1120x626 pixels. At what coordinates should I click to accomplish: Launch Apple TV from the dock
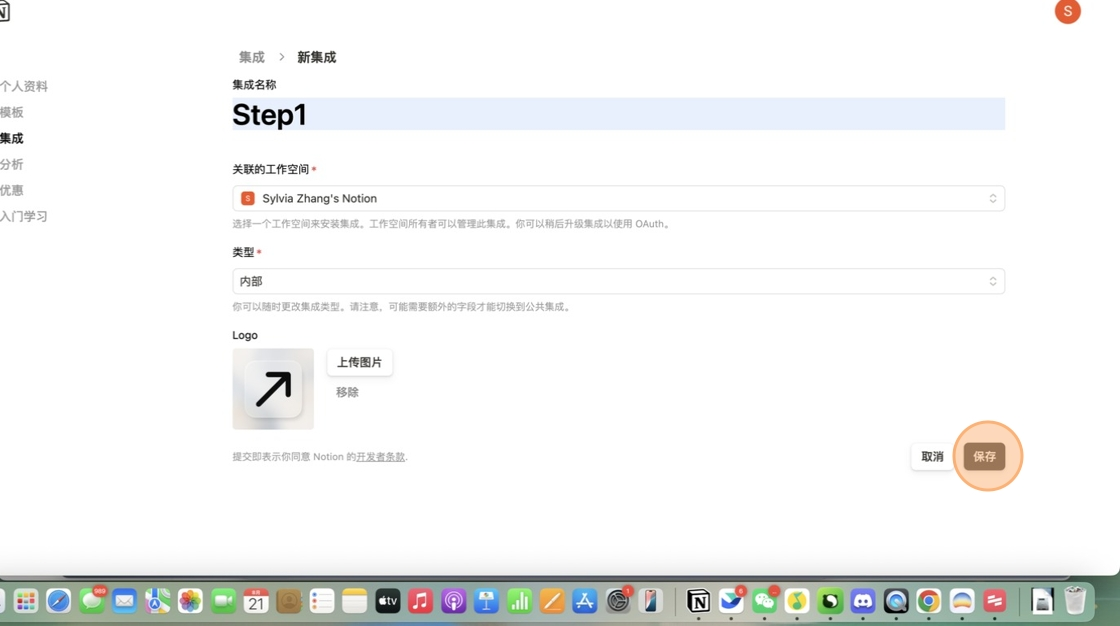[x=388, y=601]
